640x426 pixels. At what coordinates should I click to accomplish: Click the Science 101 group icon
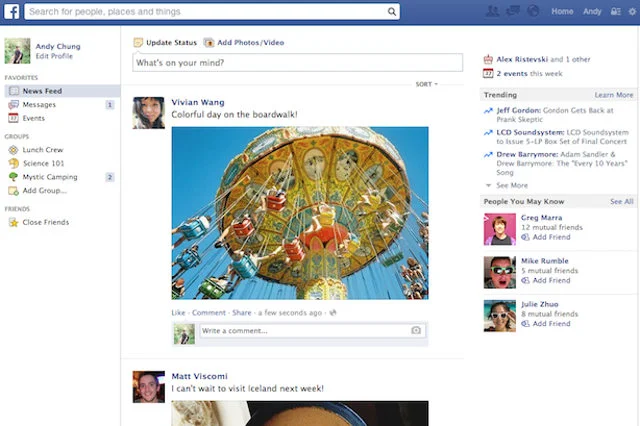pos(13,163)
